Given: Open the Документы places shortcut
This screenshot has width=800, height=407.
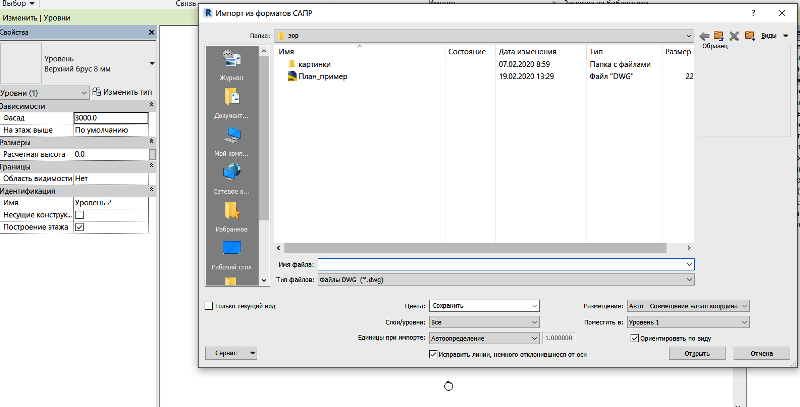Looking at the screenshot, I should point(232,104).
